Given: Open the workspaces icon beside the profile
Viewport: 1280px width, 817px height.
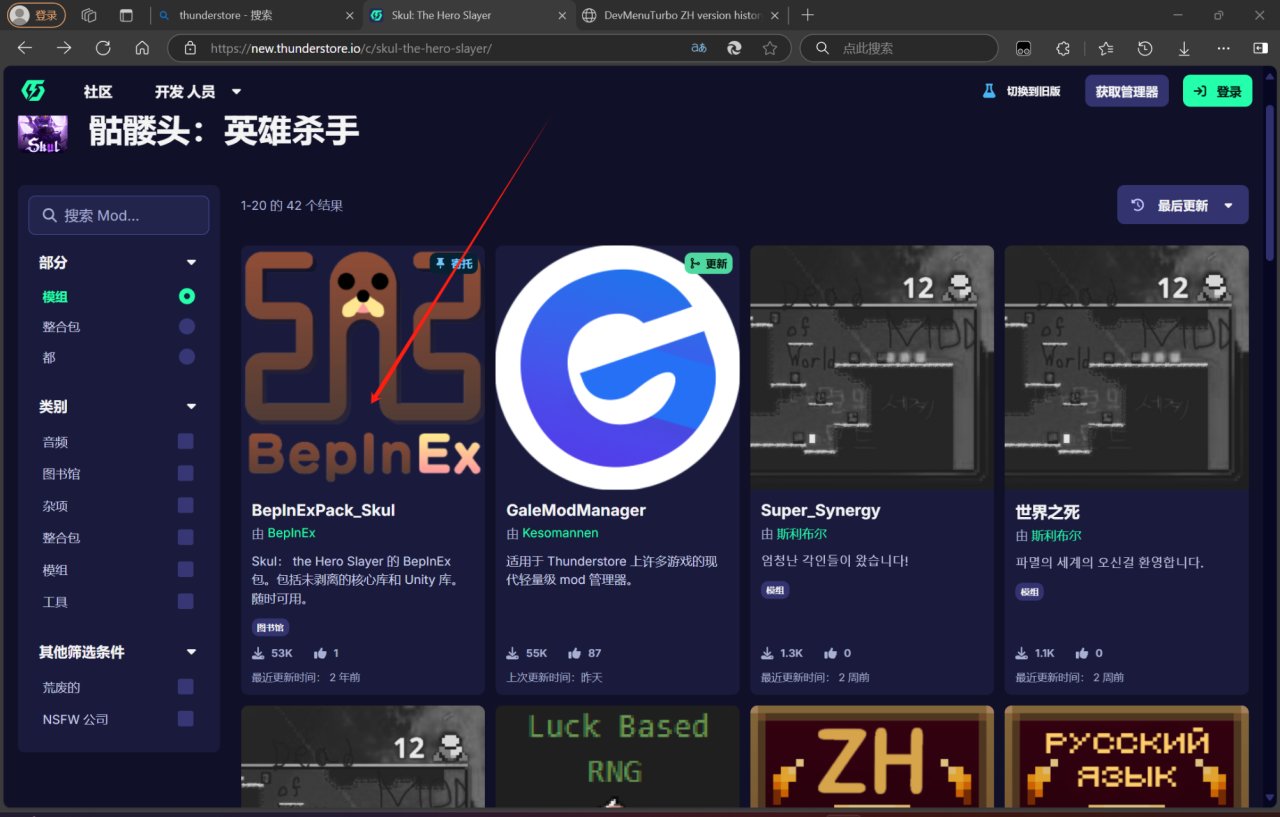Looking at the screenshot, I should [x=89, y=15].
